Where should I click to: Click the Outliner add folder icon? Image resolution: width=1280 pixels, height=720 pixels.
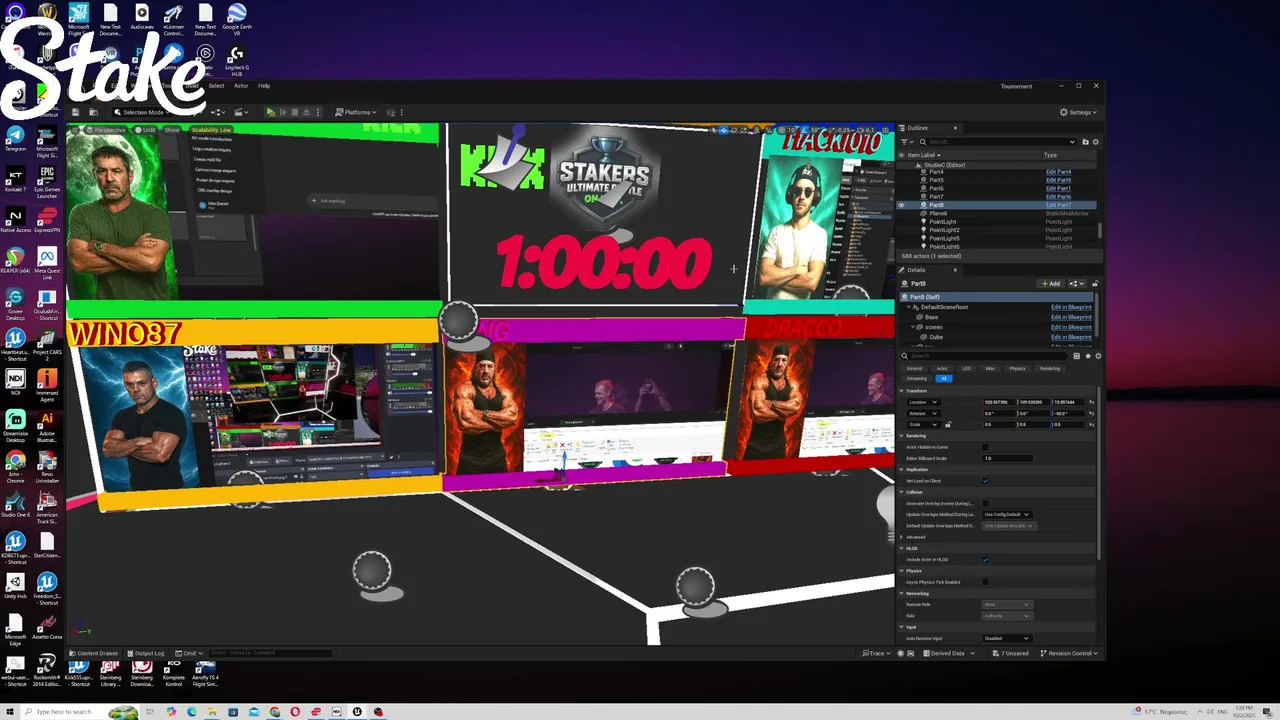[x=1085, y=142]
